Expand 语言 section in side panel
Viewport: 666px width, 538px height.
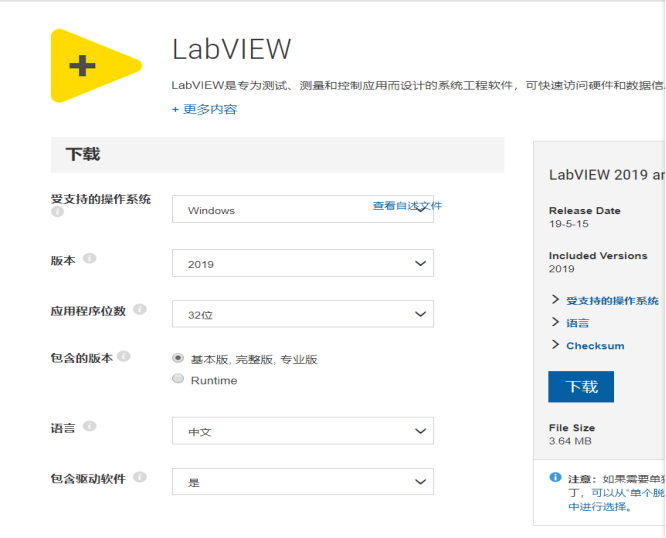(x=577, y=323)
